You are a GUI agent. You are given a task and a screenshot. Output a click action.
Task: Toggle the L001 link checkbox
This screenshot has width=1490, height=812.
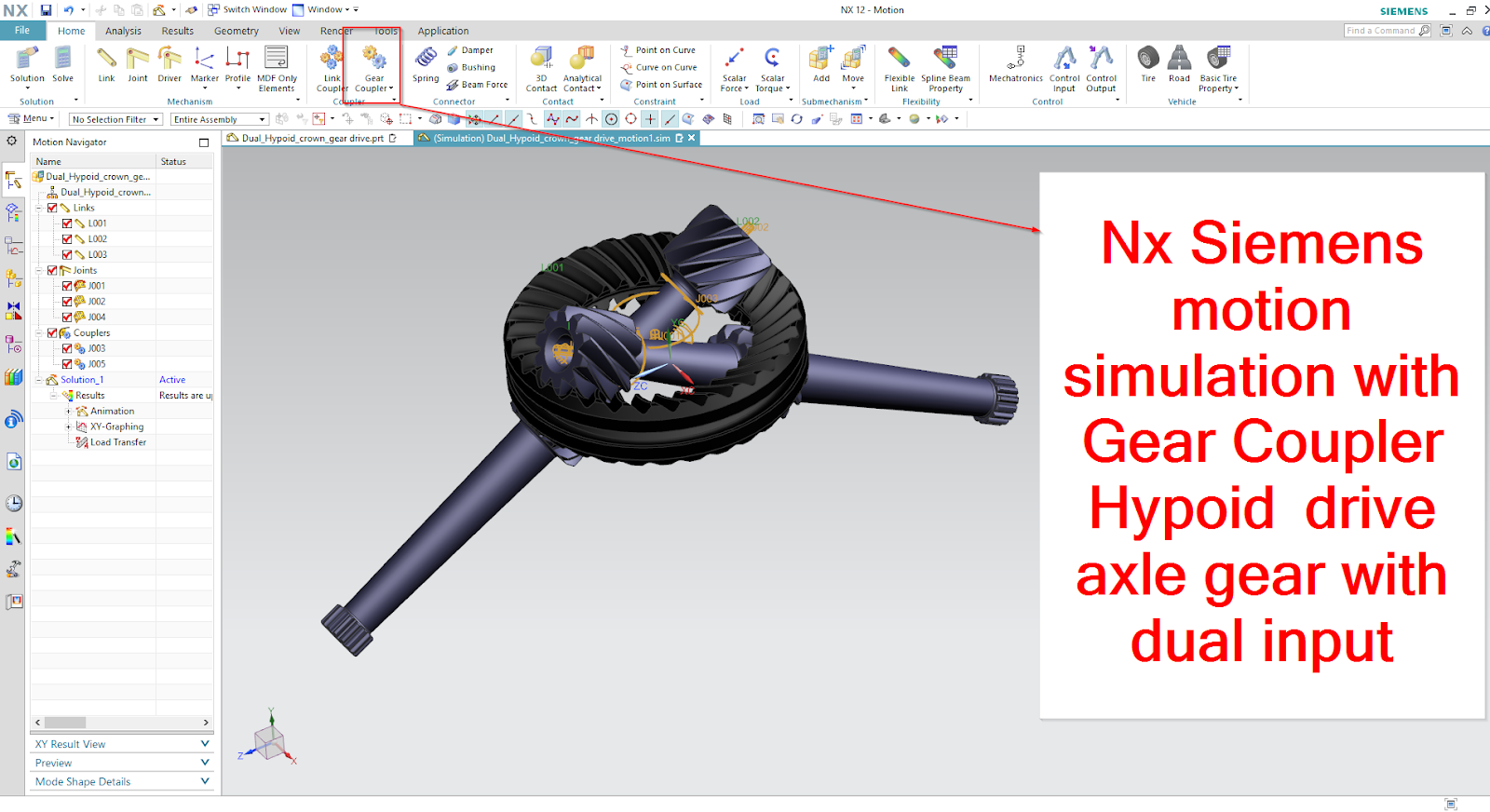[x=67, y=223]
